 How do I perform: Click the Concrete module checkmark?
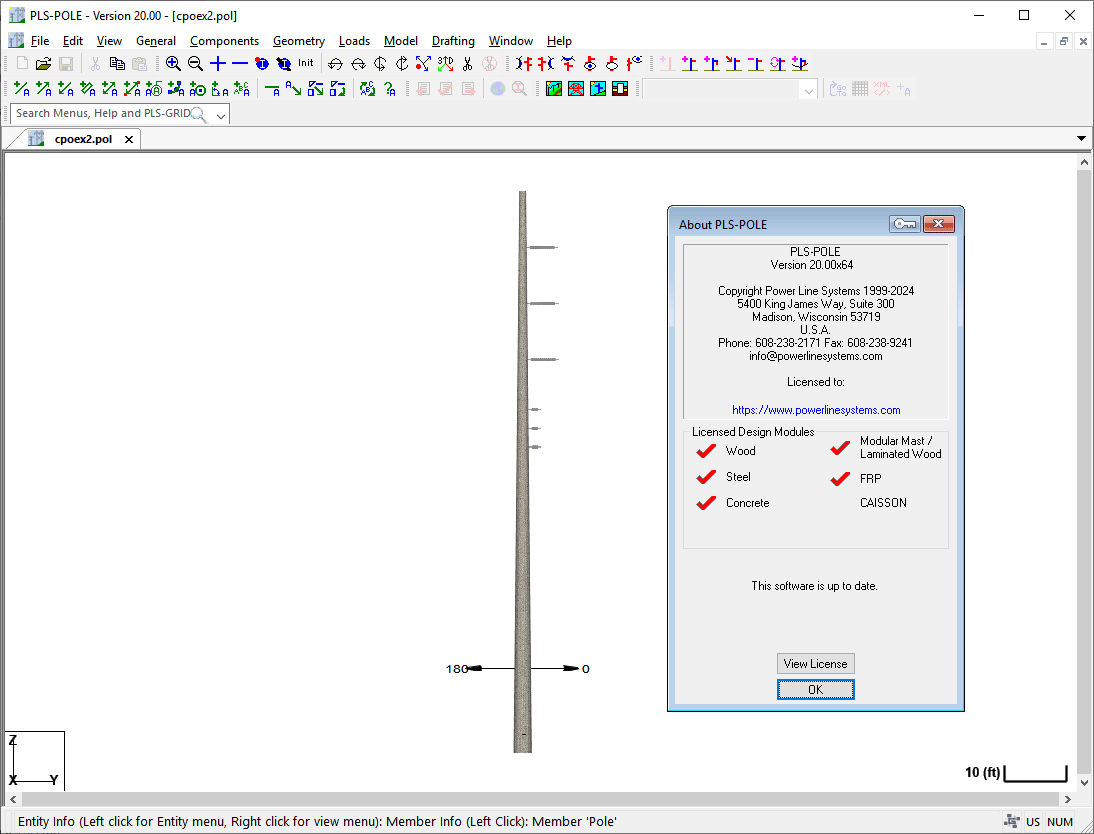pyautogui.click(x=706, y=502)
